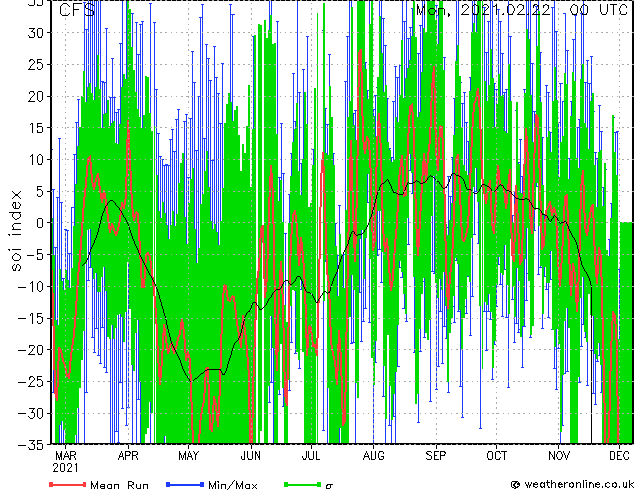The height and width of the screenshot is (490, 634).
Task: Click the -5 y-axis tick label
Action: pos(35,255)
